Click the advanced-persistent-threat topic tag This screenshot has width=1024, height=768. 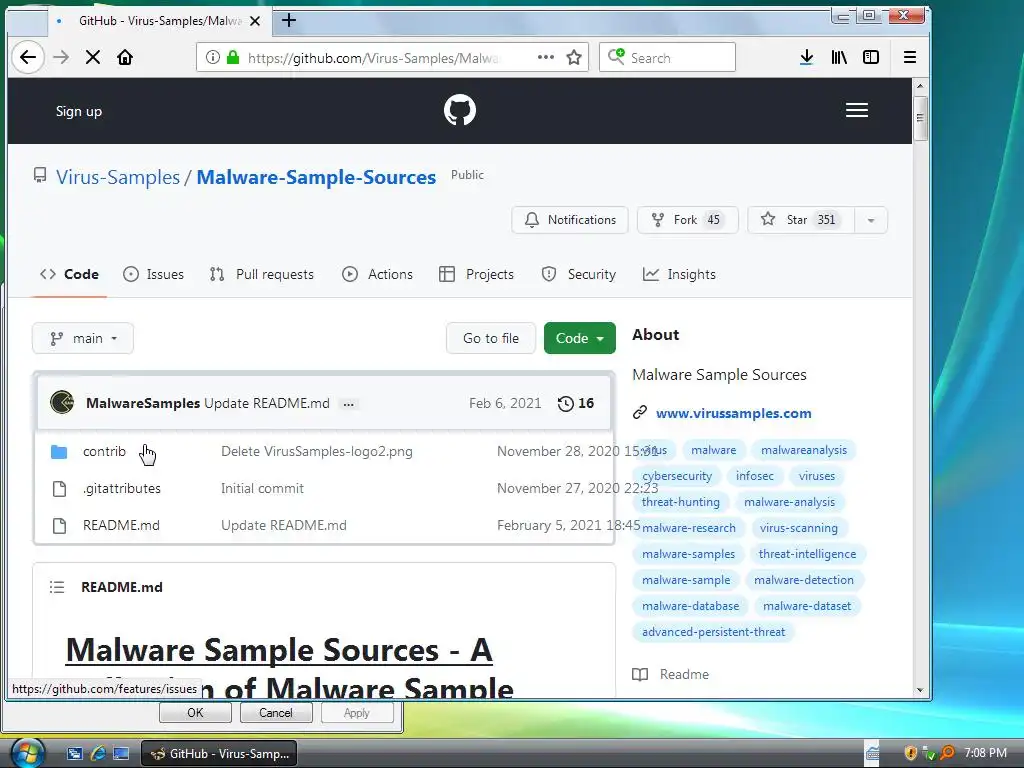tap(713, 632)
